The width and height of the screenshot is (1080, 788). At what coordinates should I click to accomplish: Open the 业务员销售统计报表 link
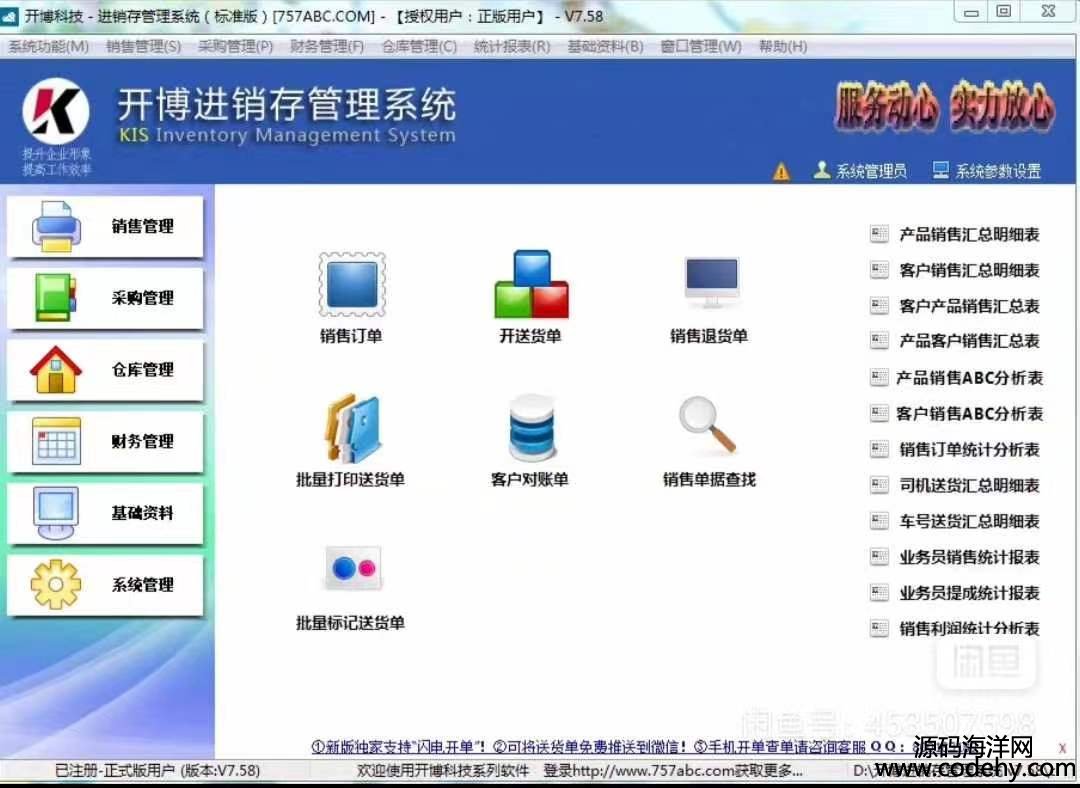click(969, 557)
